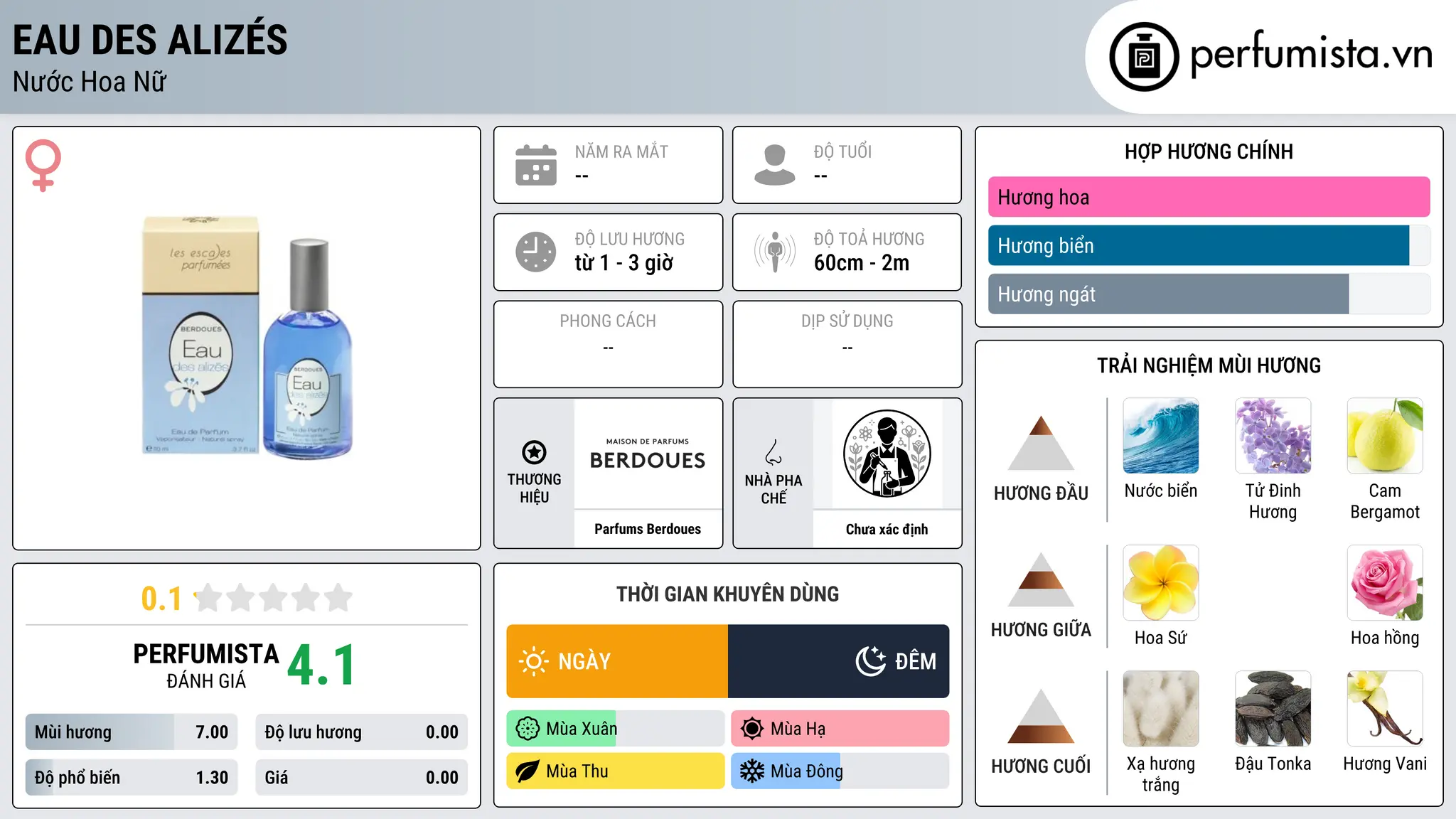Click the Mùa Xuân season bar
The width and height of the screenshot is (1456, 819).
[x=616, y=729]
